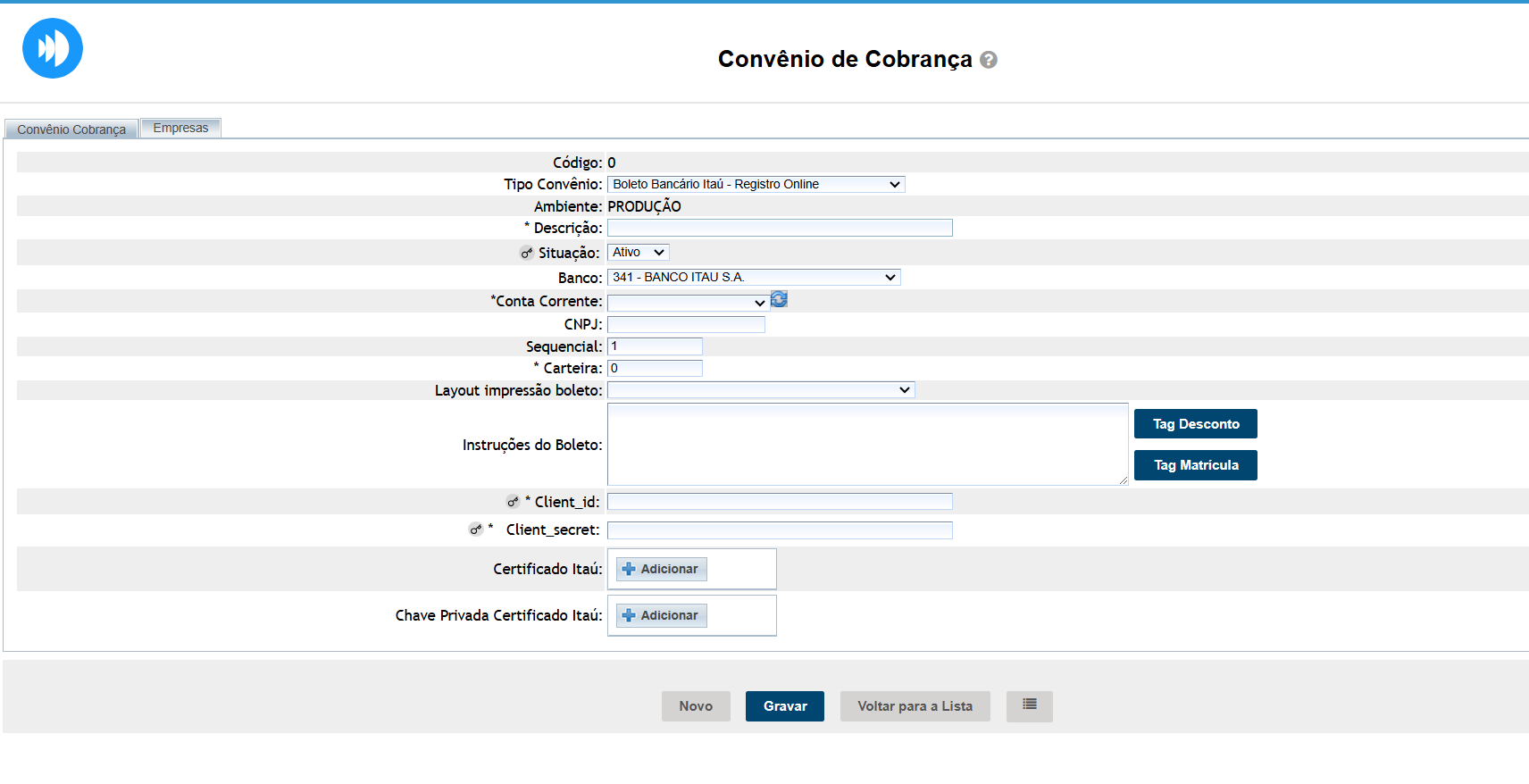Switch to the Empresas tab
Viewport: 1529px width, 784px height.
tap(180, 128)
